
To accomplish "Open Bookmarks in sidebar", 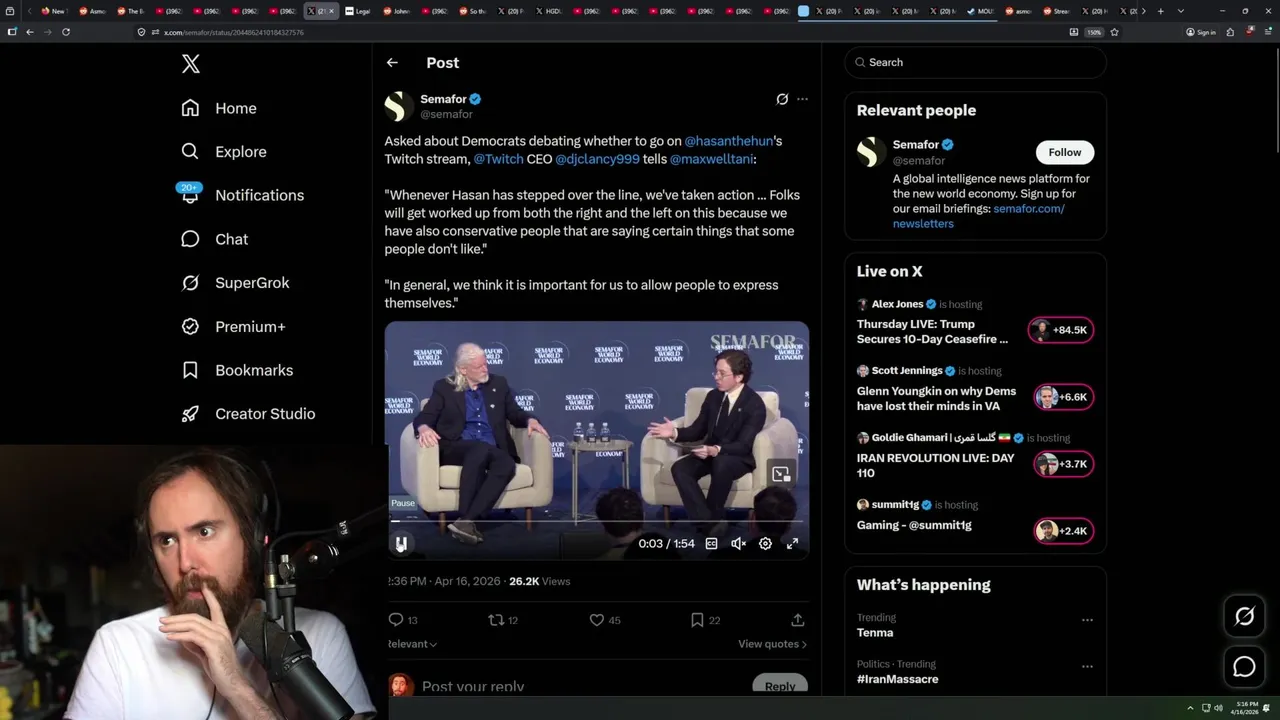I will coord(237,370).
